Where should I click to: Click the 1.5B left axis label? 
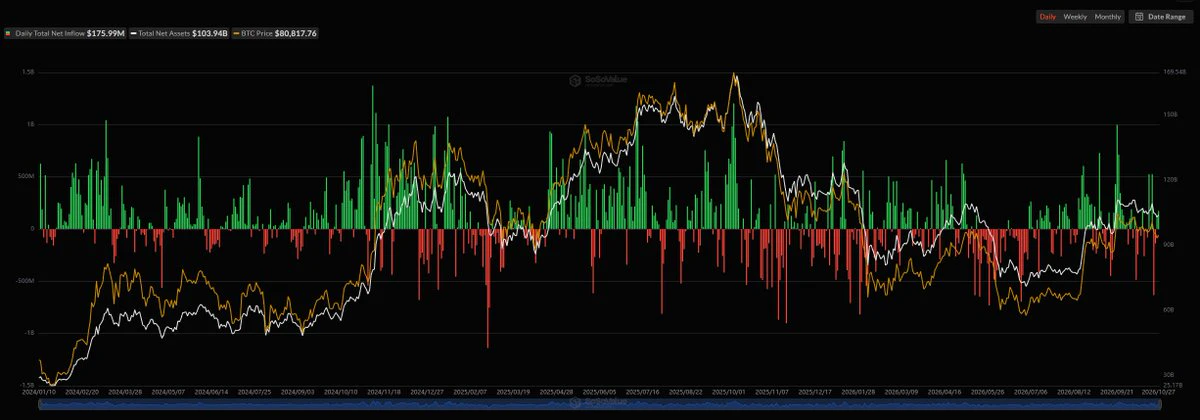pos(29,73)
